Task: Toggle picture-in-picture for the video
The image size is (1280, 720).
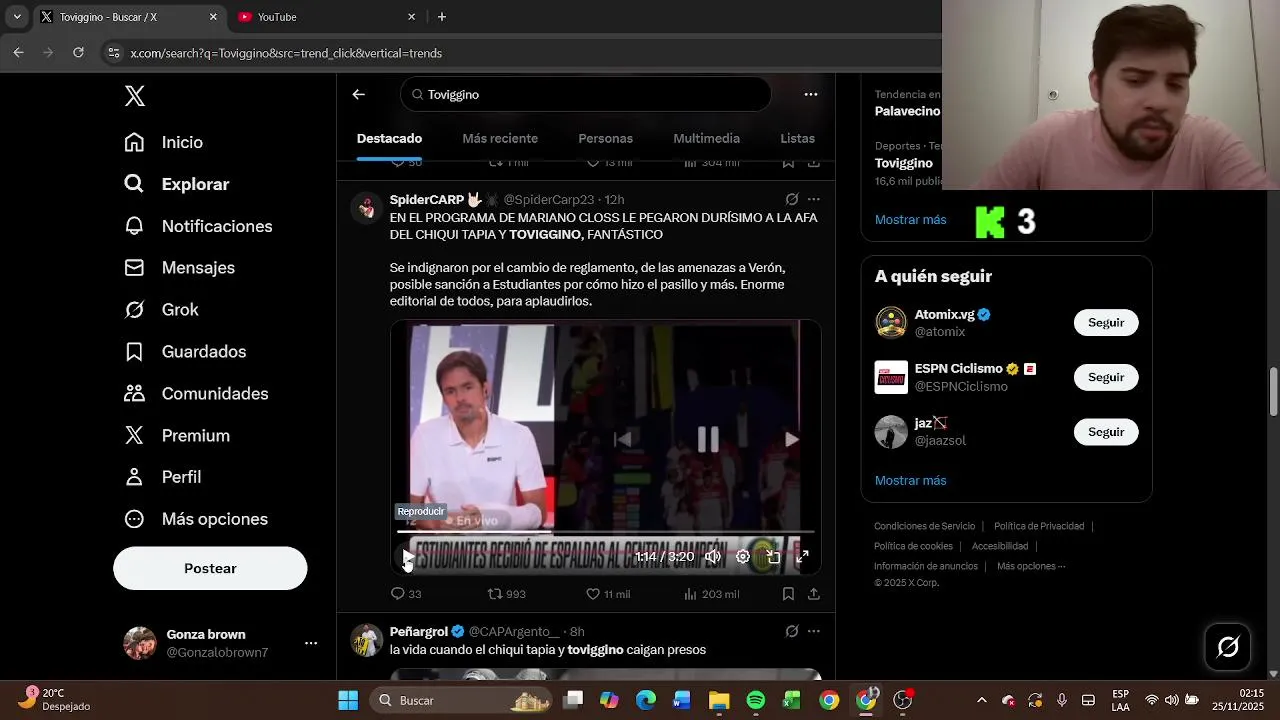Action: (x=772, y=557)
